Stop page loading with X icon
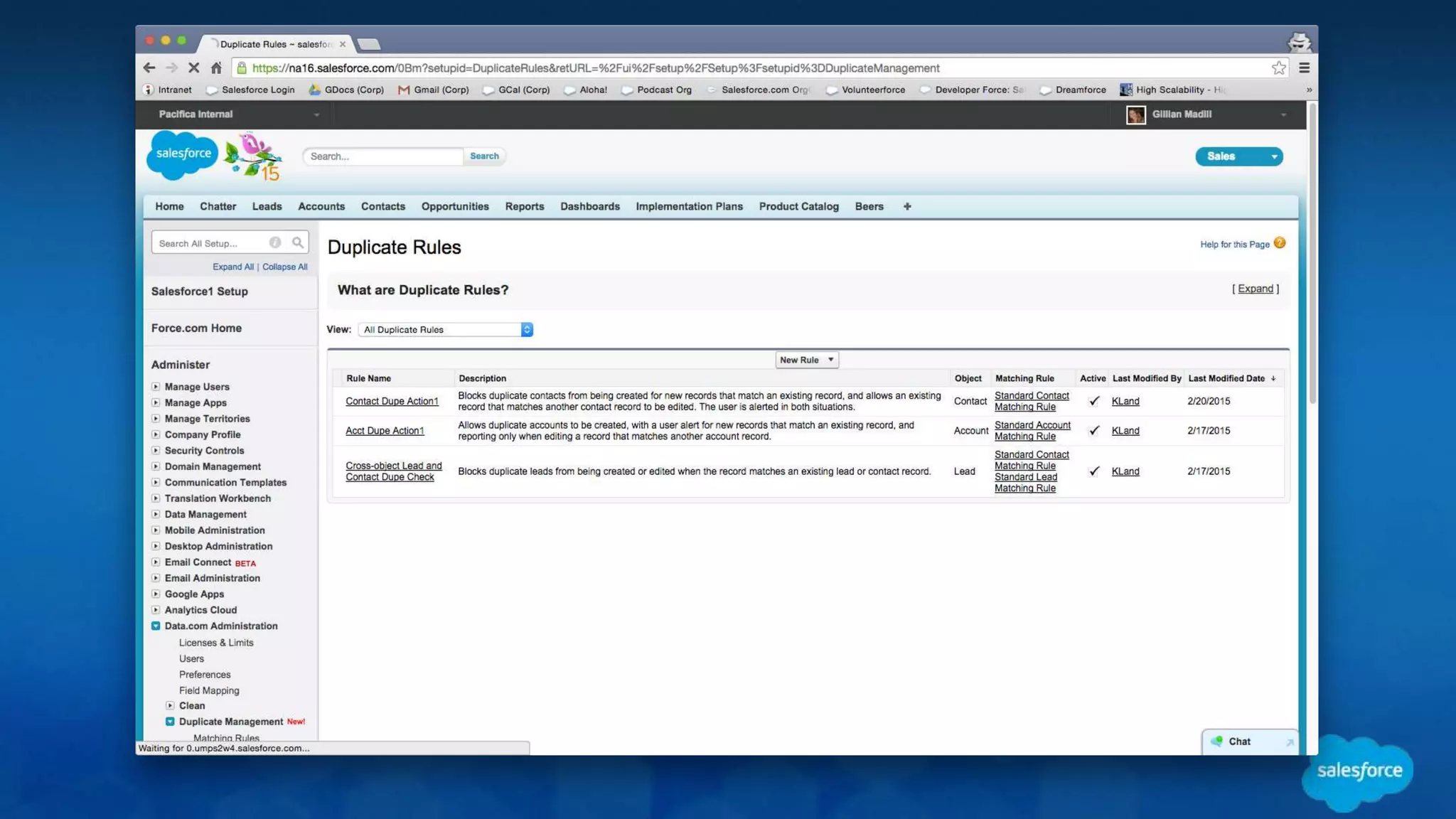Viewport: 1456px width, 819px height. [193, 68]
